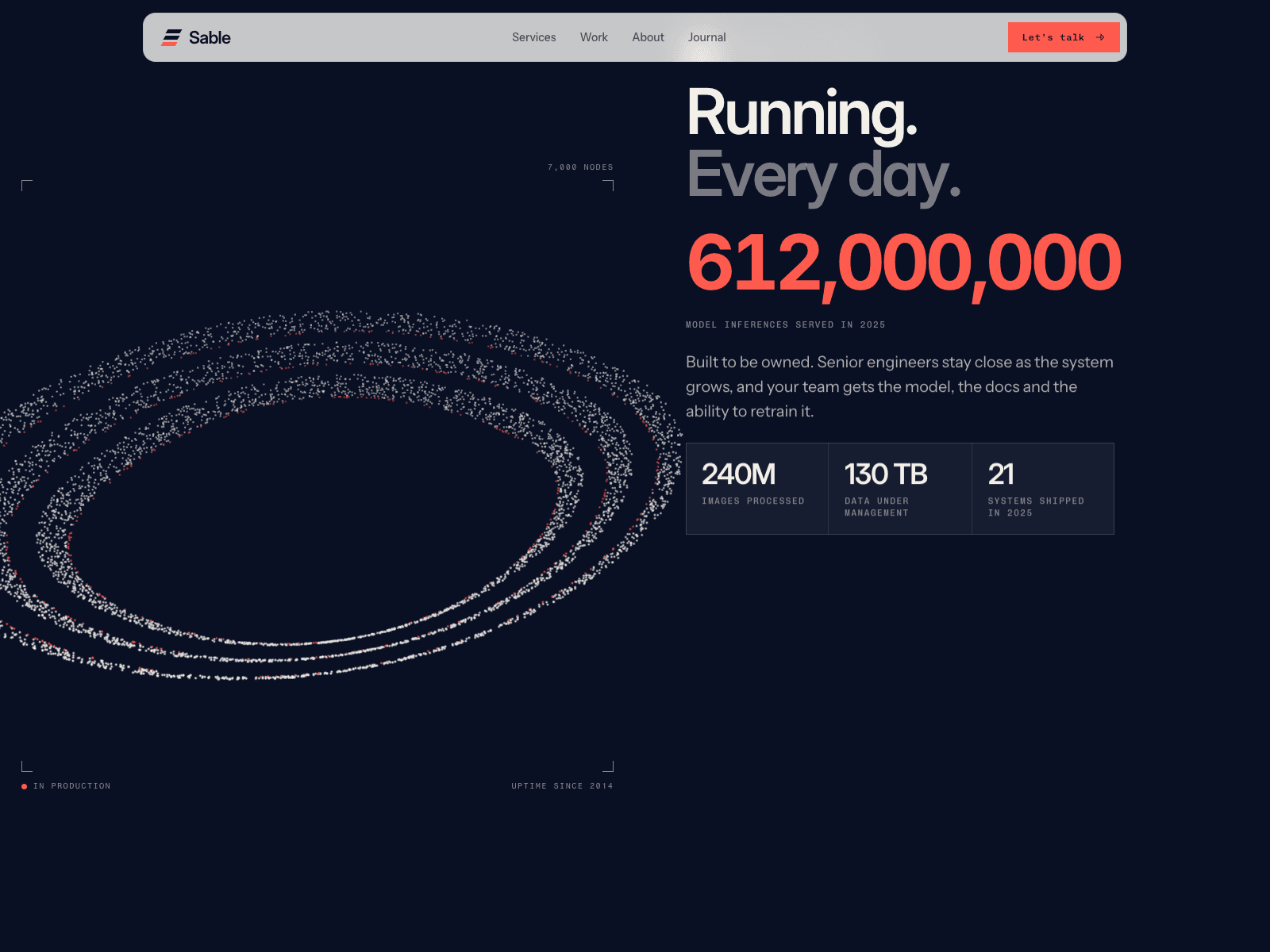Image resolution: width=1270 pixels, height=952 pixels.
Task: Click the Sable brand name
Action: point(210,37)
